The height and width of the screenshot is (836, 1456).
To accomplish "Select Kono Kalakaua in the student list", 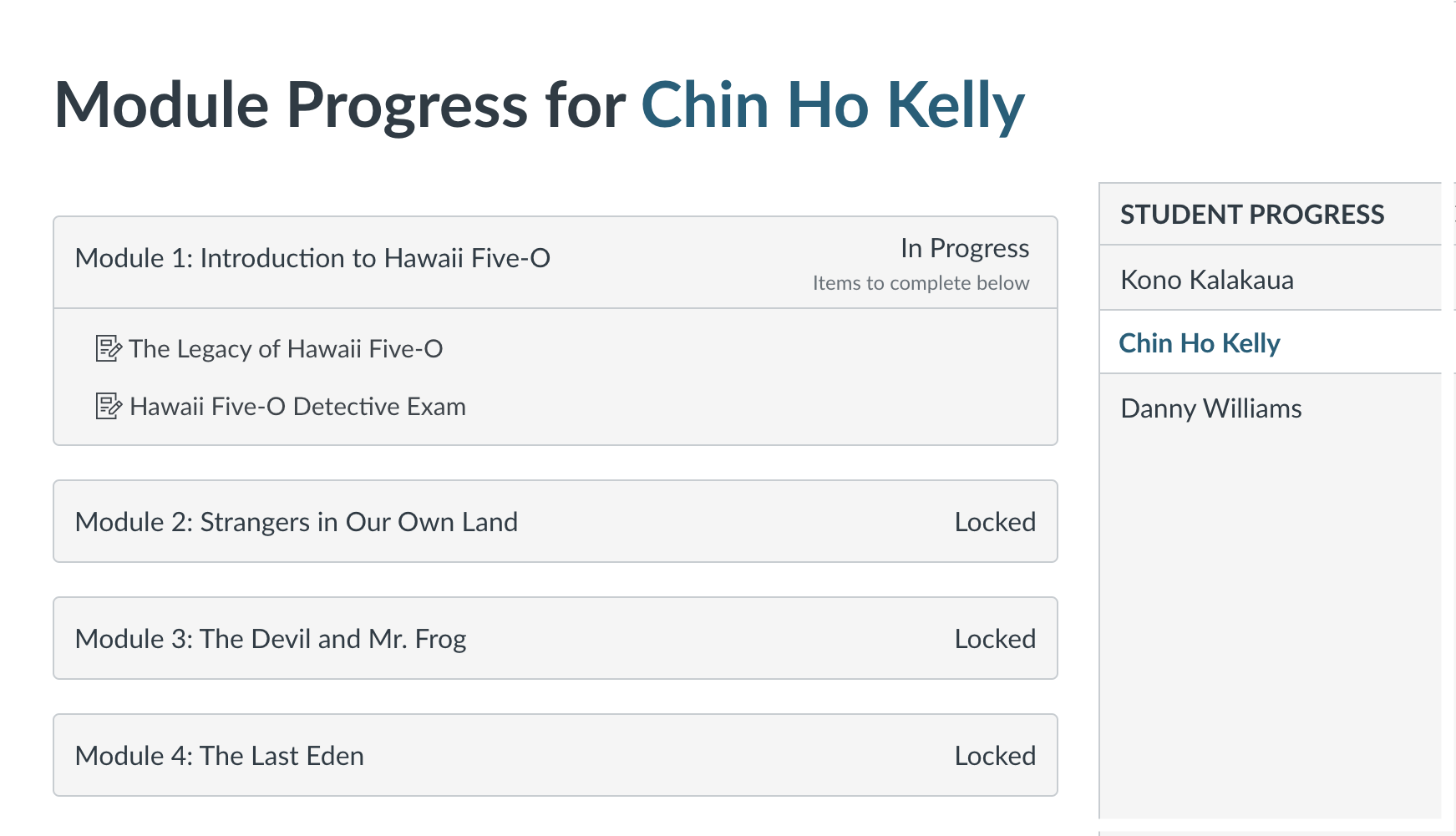I will [1270, 279].
